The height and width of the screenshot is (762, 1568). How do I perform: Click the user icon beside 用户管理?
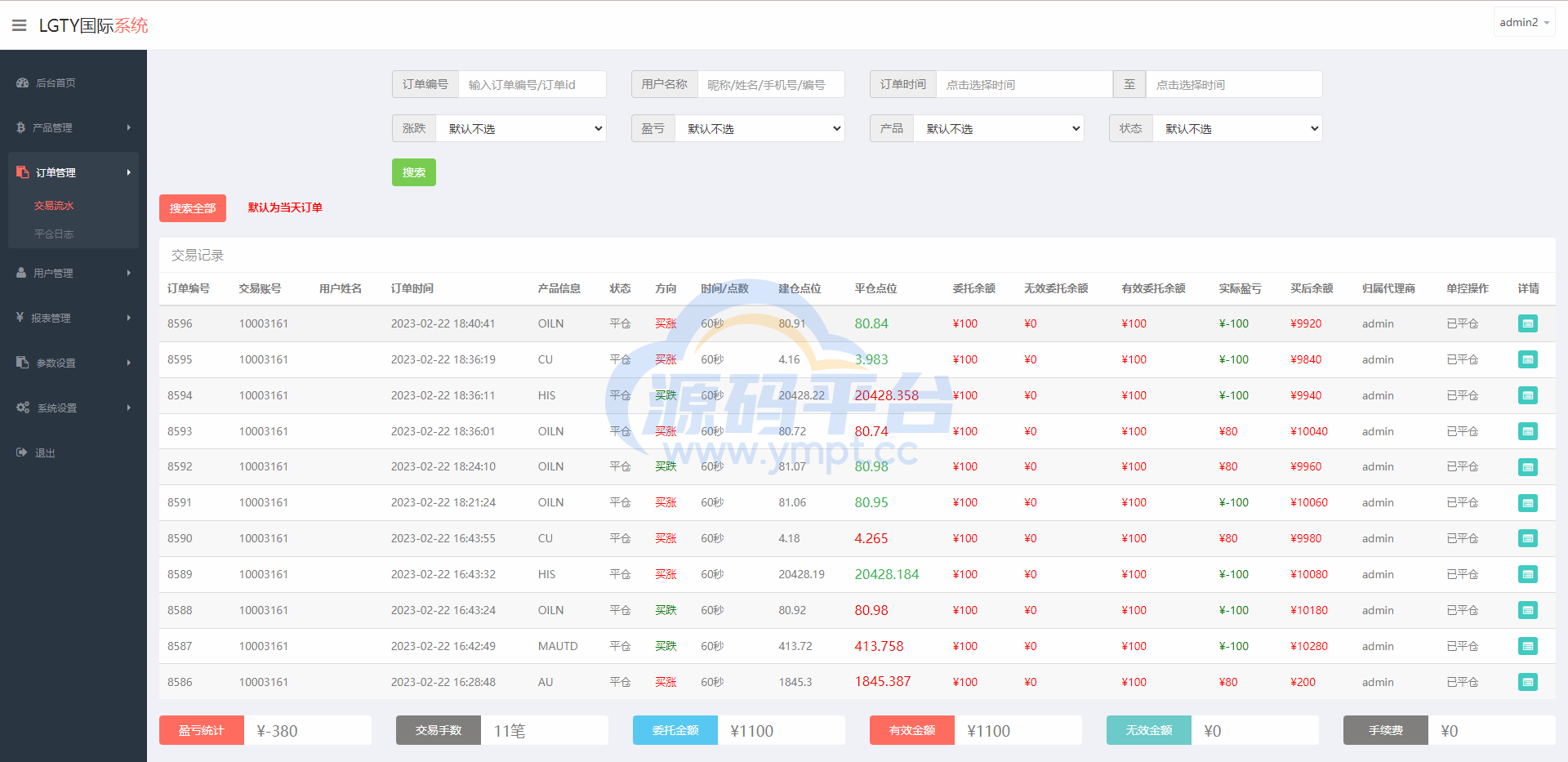click(x=21, y=273)
